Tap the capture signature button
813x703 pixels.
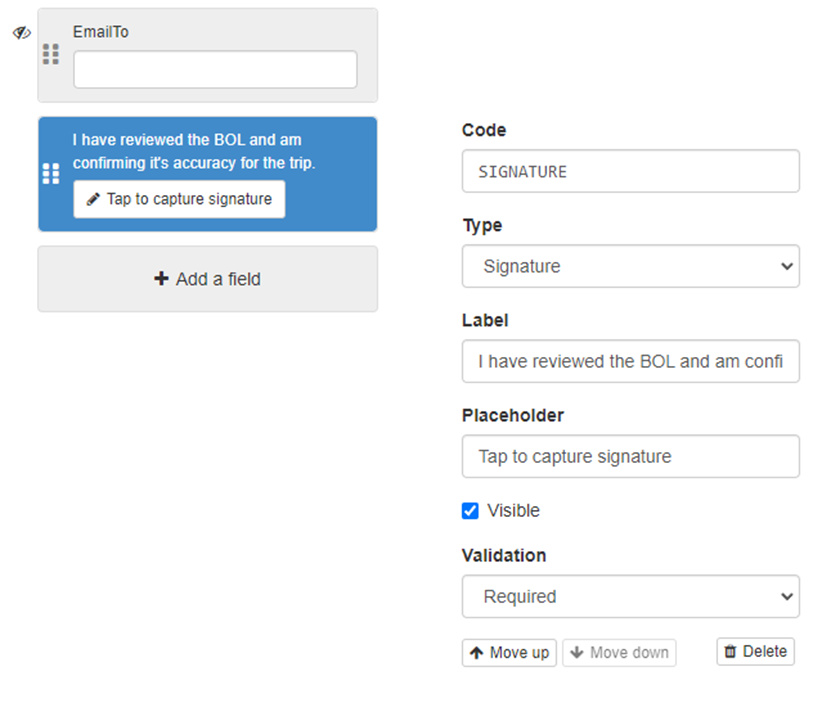coord(179,199)
